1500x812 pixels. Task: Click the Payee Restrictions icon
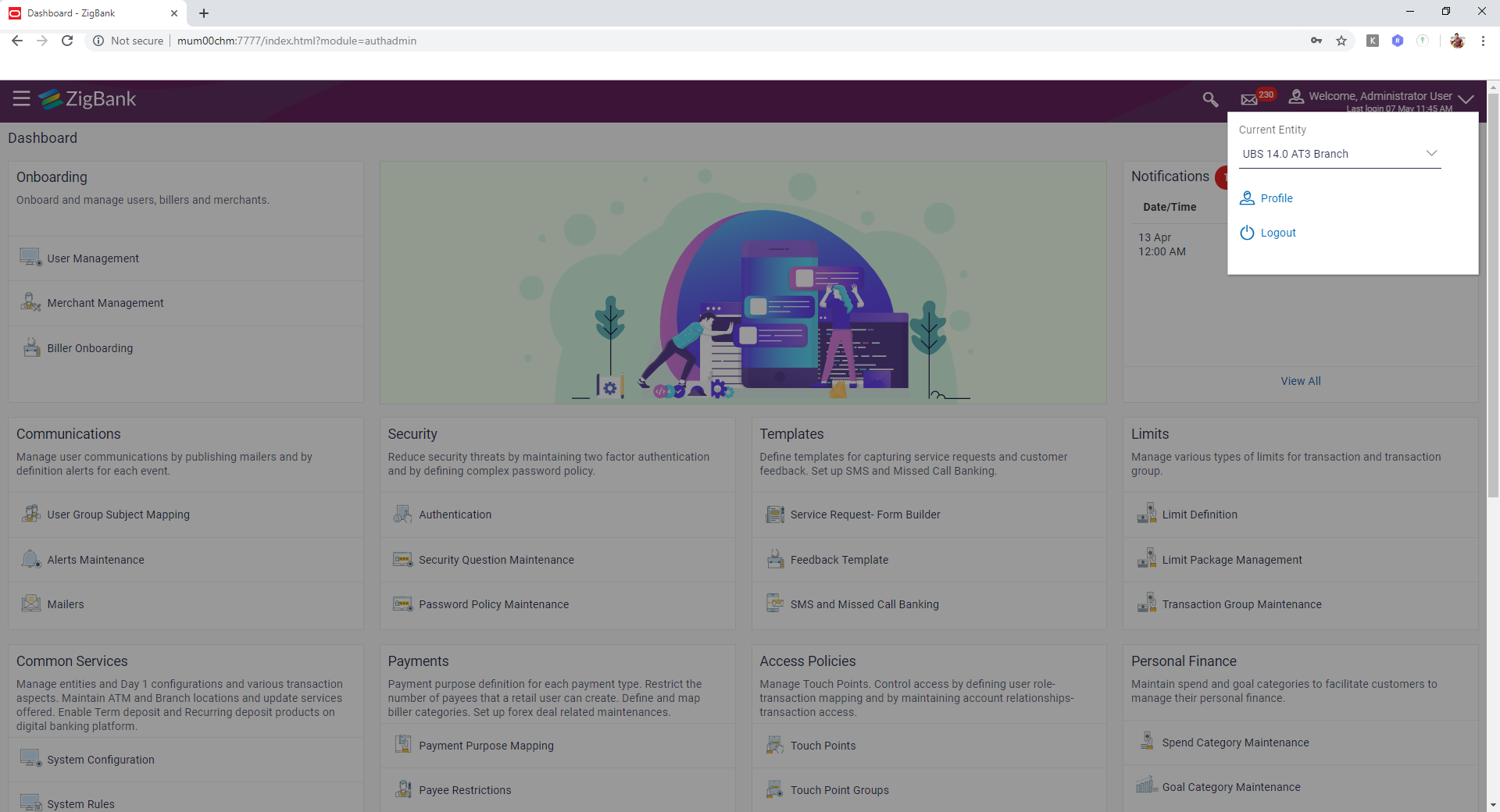point(403,789)
